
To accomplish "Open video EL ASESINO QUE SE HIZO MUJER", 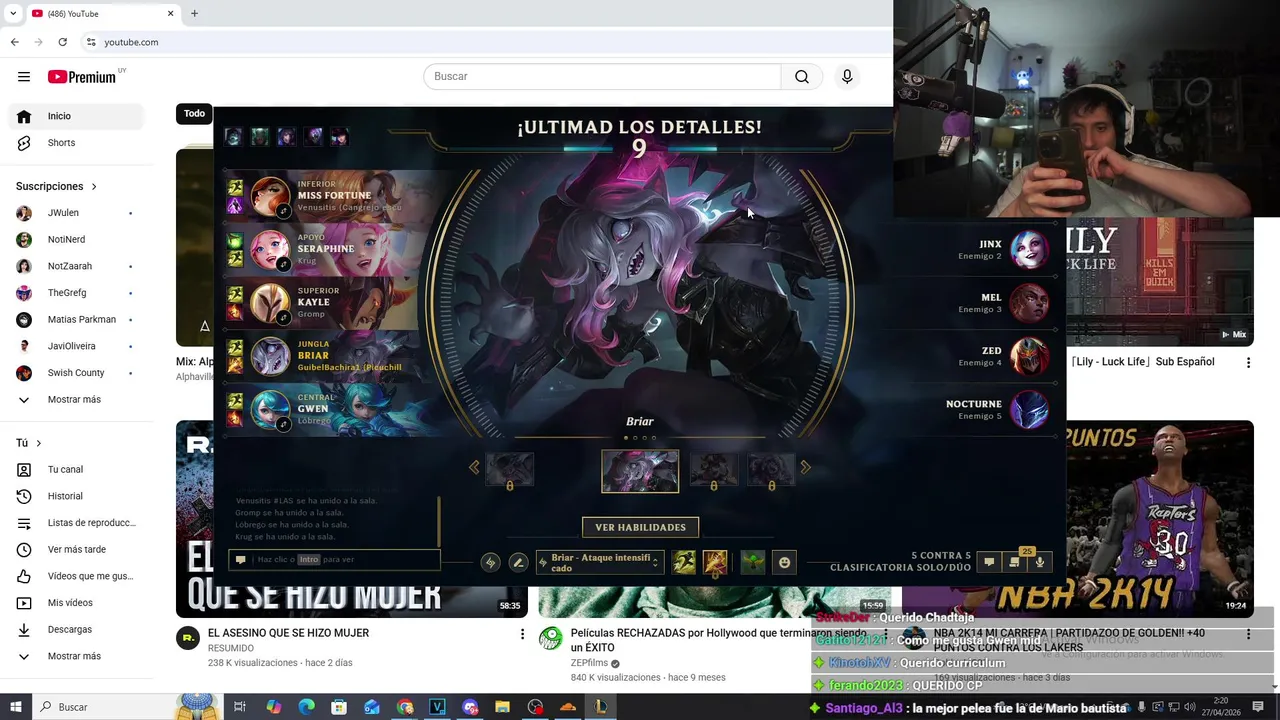I will coord(288,633).
